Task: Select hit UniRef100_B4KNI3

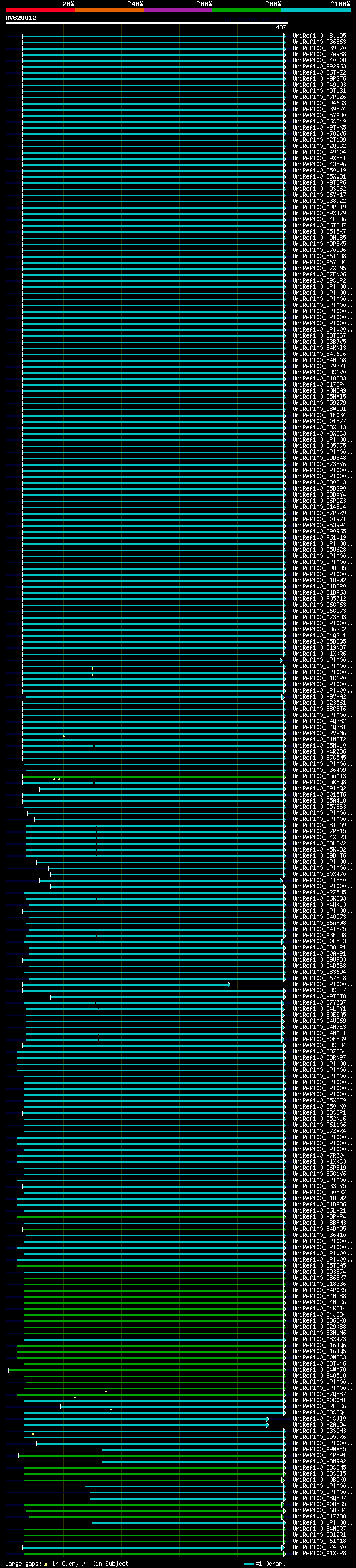Action: [319, 348]
